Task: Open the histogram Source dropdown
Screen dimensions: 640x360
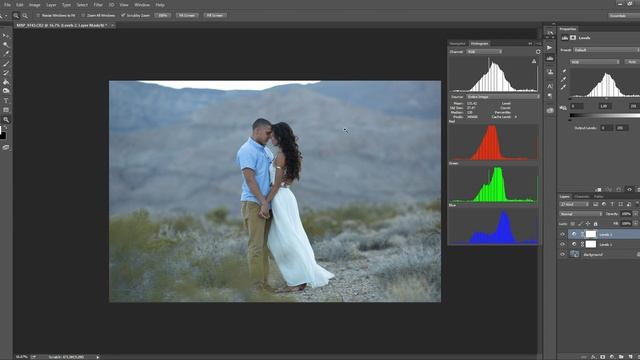Action: click(503, 97)
